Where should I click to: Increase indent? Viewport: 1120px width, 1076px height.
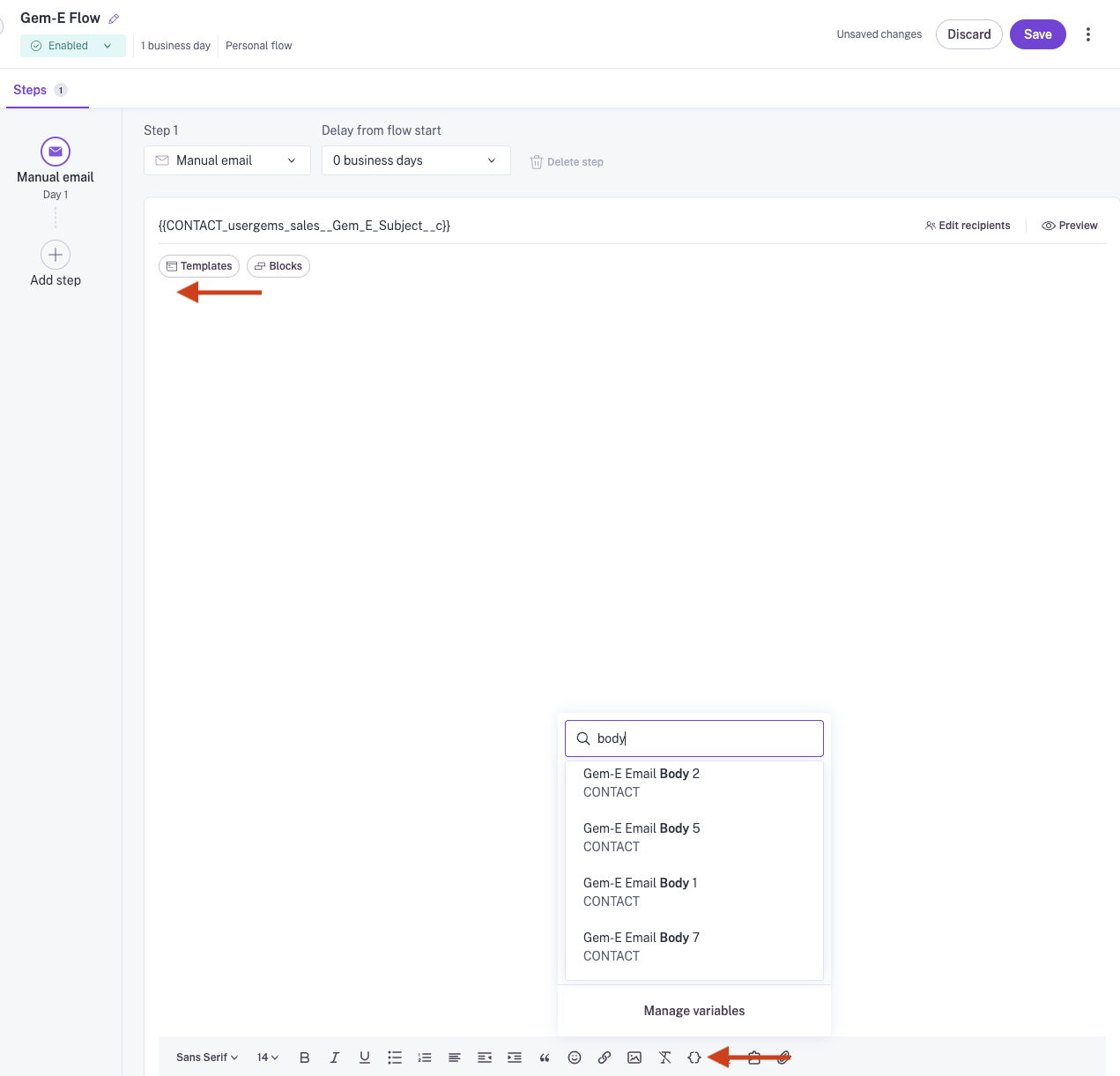[515, 1057]
